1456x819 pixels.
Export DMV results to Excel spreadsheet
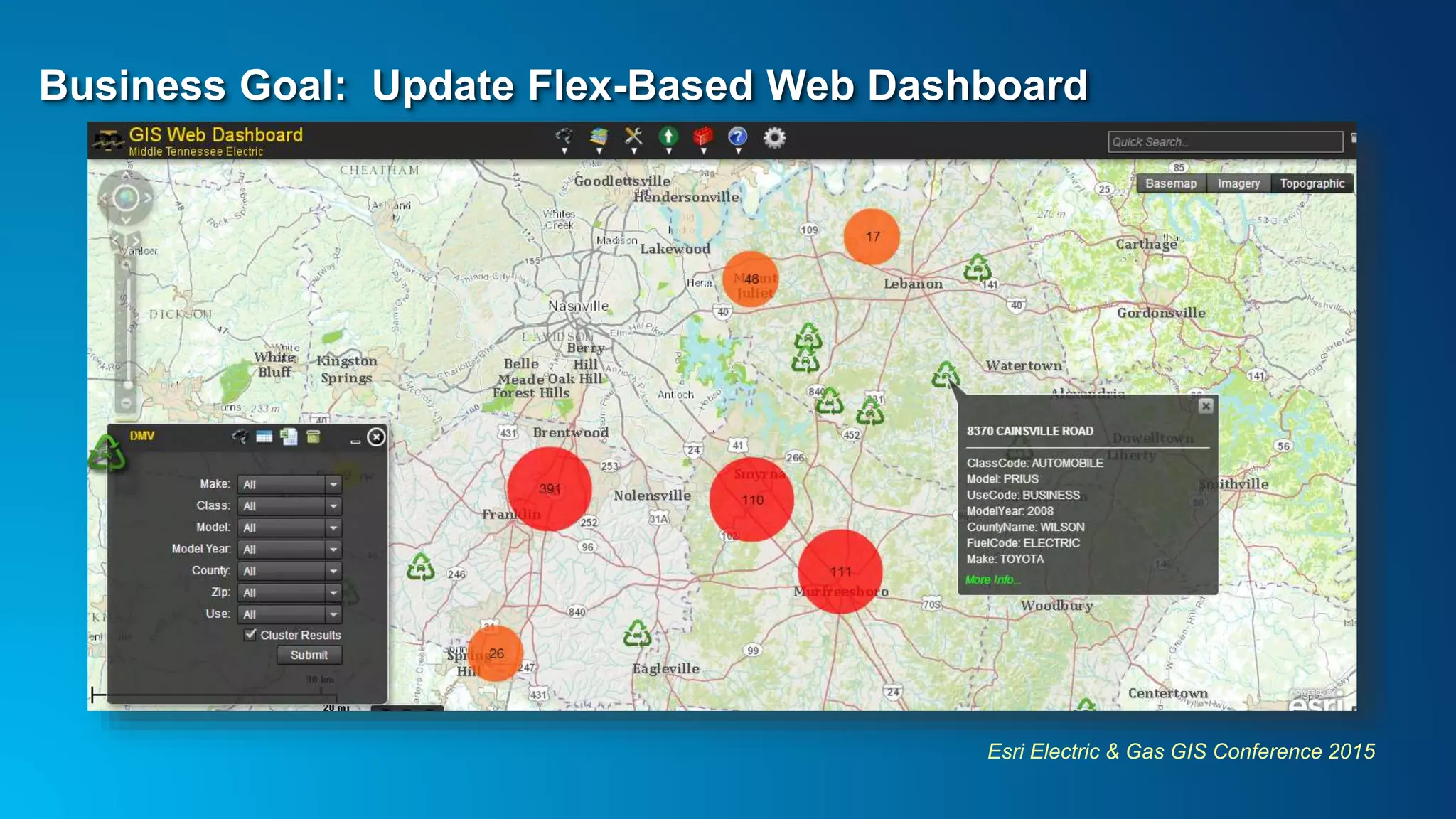click(289, 437)
